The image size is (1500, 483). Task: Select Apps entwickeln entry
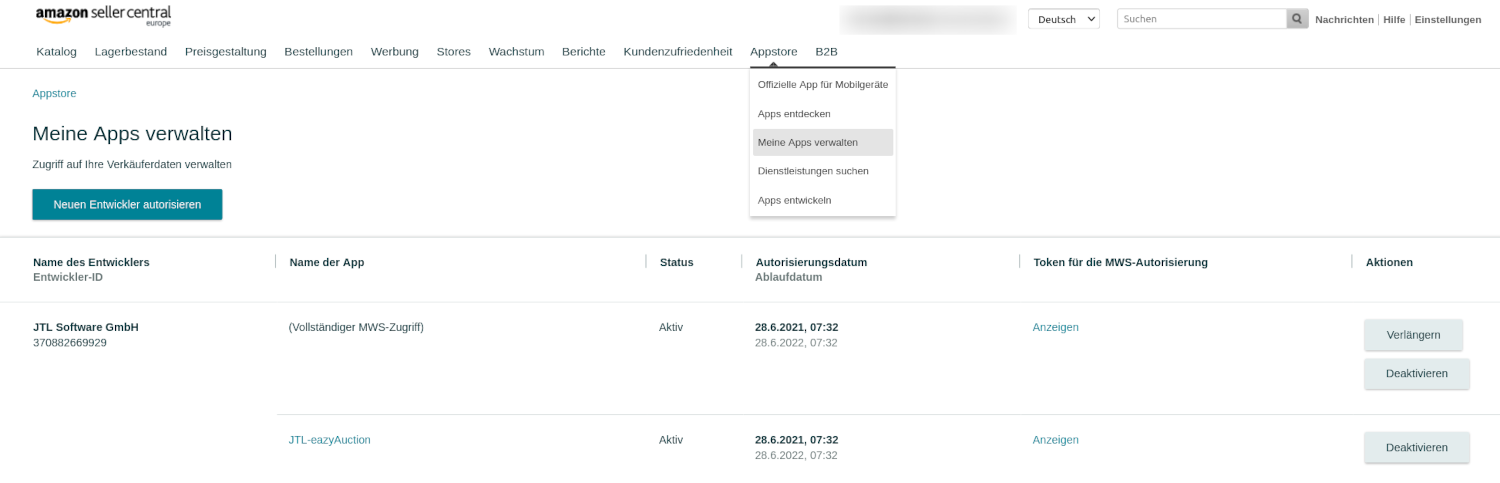pos(823,200)
